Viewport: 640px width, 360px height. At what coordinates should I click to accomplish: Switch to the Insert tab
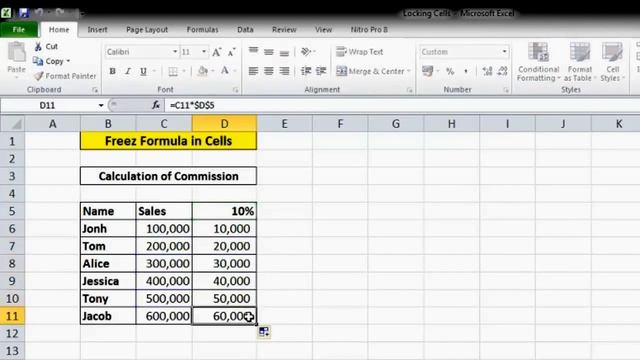pyautogui.click(x=97, y=29)
